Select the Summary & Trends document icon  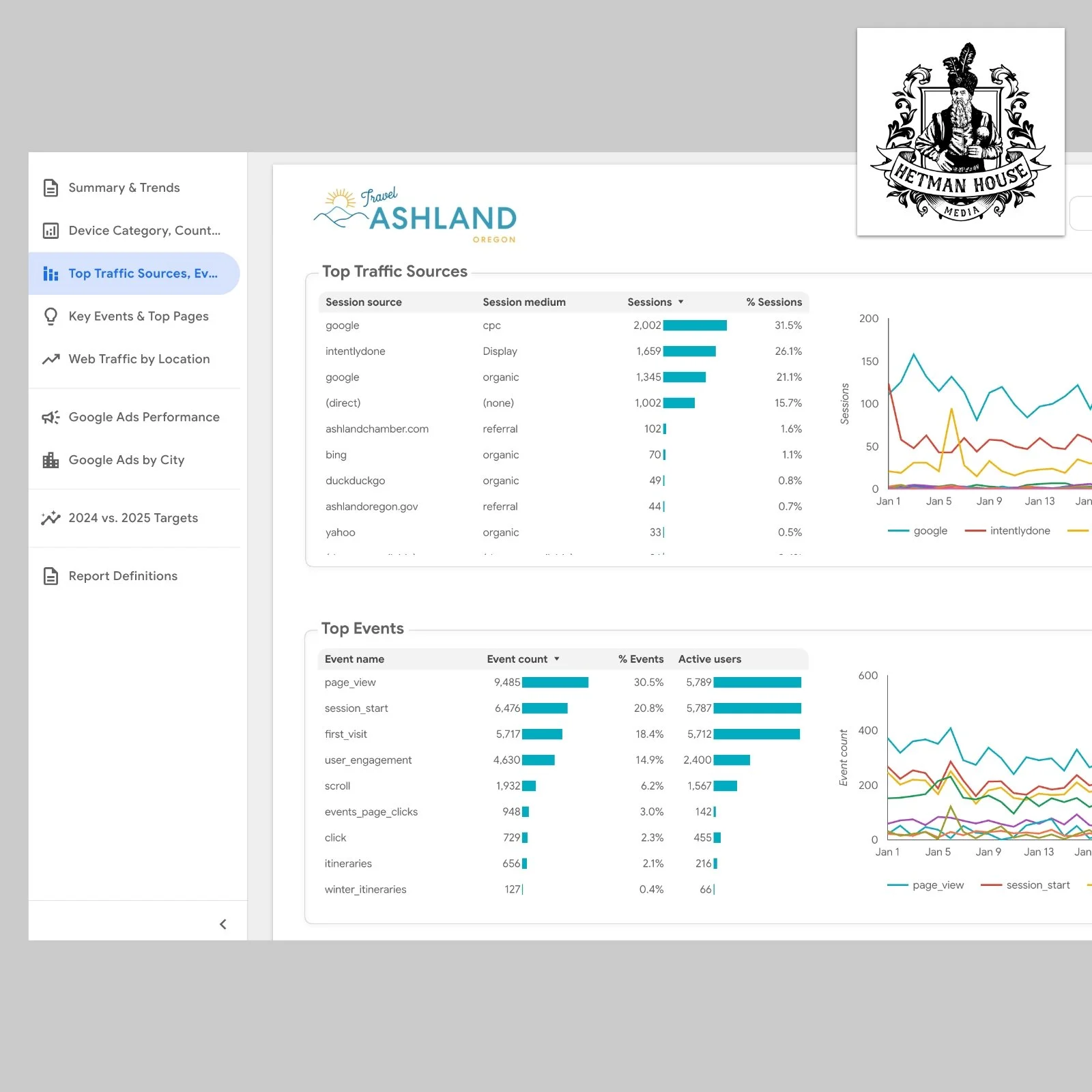click(51, 187)
